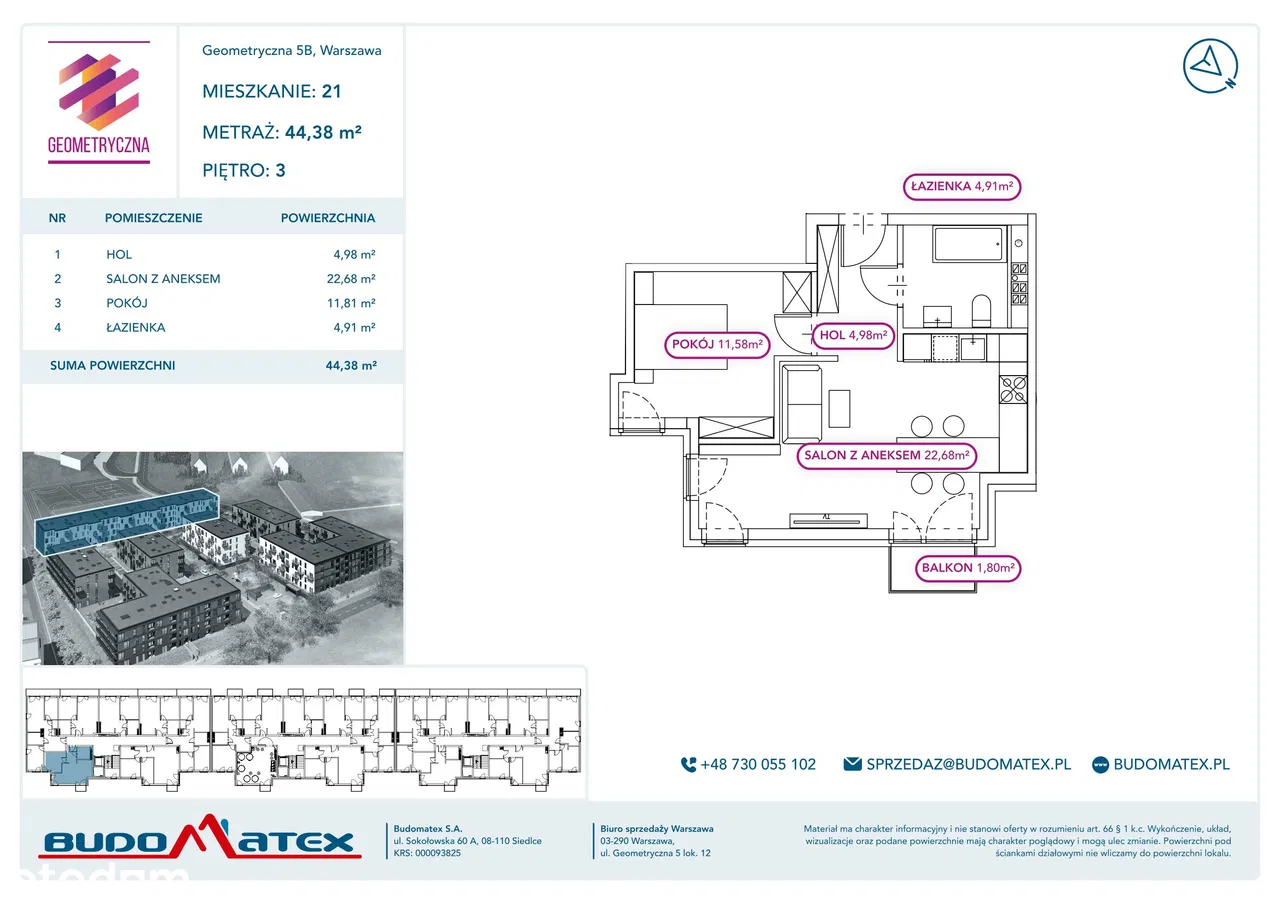Select the HOL 4,98m² label
The width and height of the screenshot is (1280, 905).
[853, 336]
